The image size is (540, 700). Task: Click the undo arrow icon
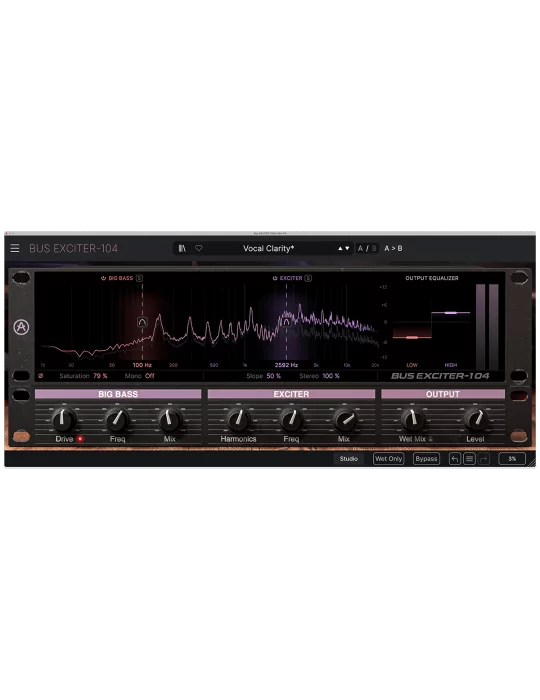(454, 459)
